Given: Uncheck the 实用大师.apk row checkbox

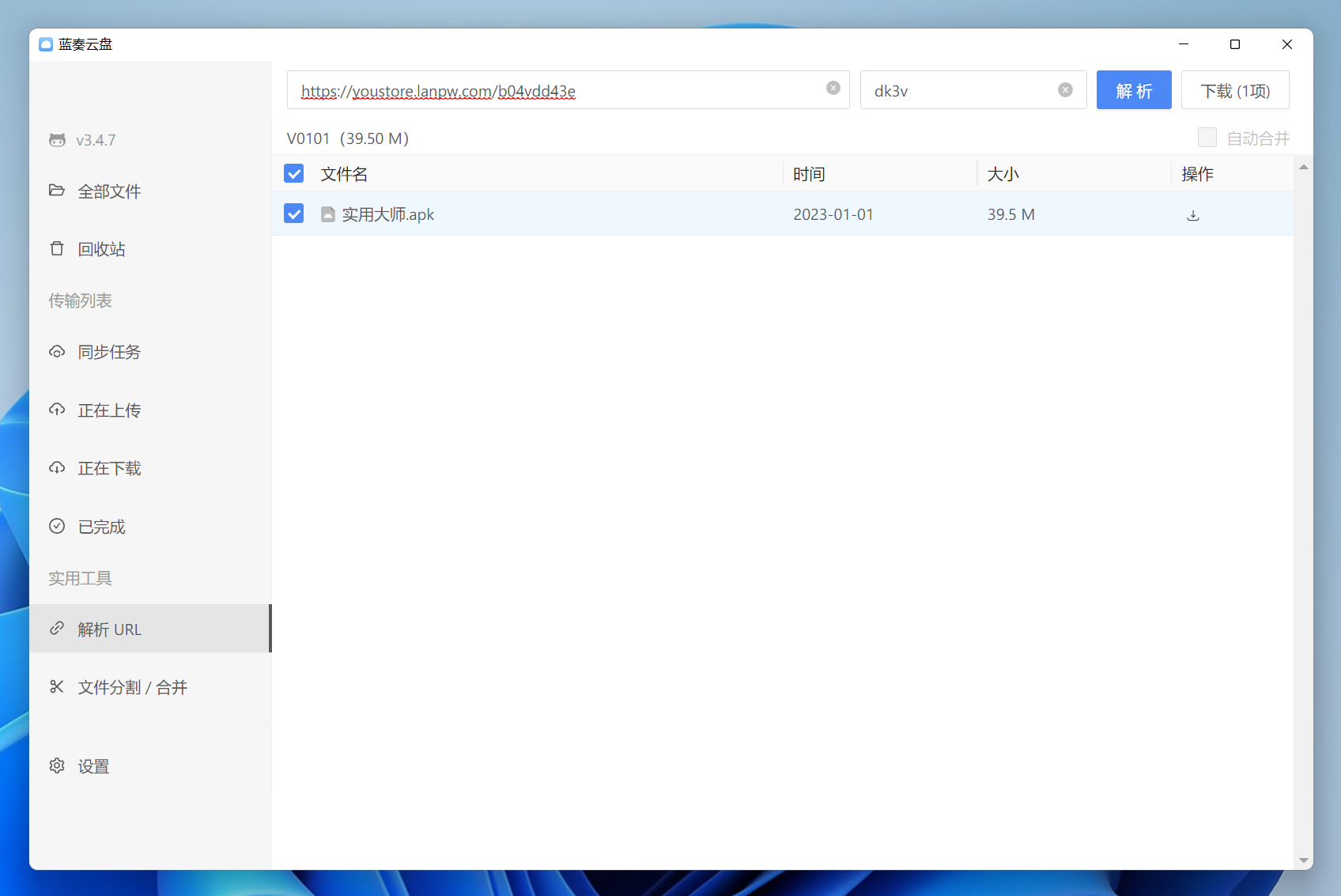Looking at the screenshot, I should 294,214.
